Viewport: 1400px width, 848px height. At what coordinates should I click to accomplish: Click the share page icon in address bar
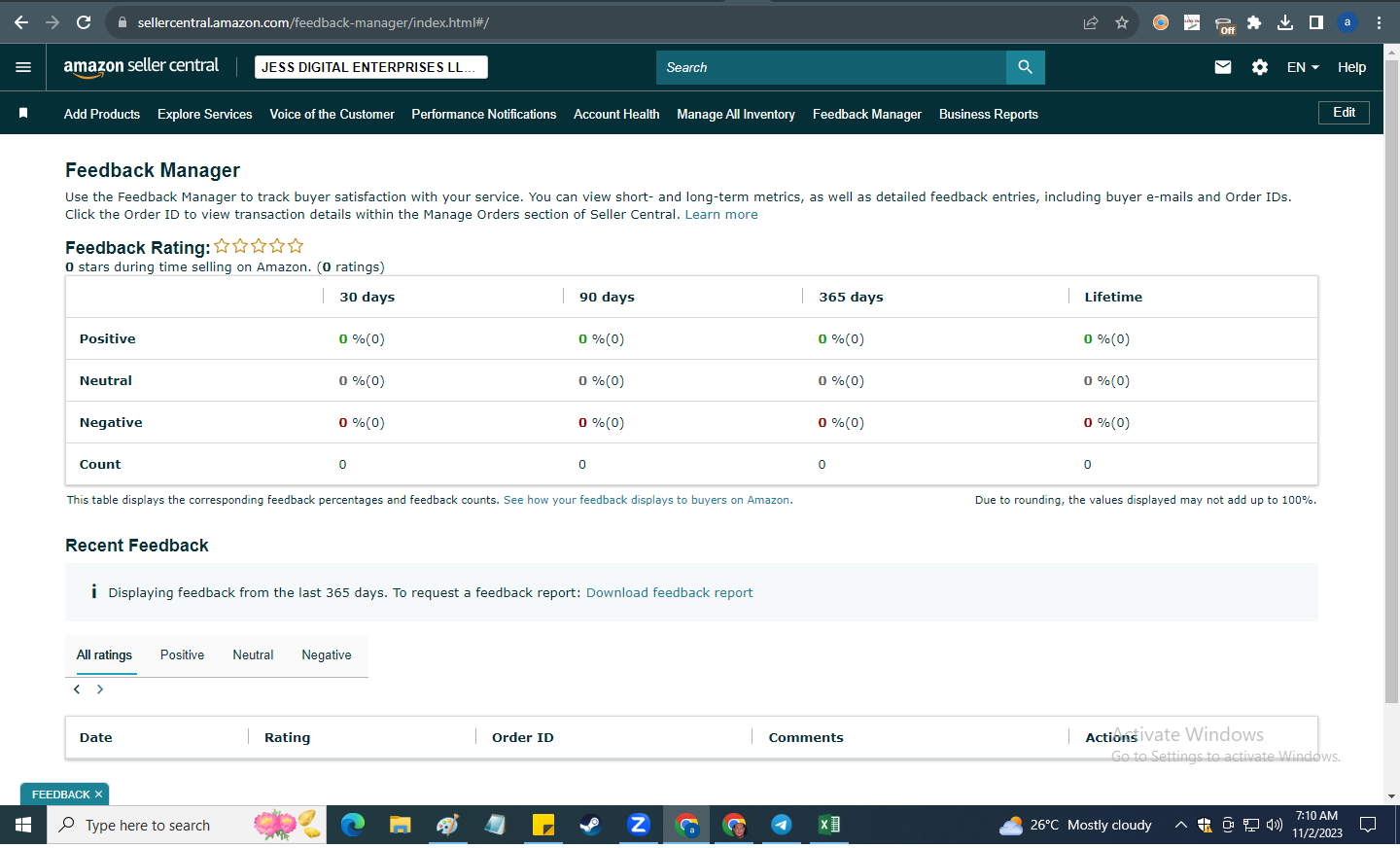pos(1091,22)
